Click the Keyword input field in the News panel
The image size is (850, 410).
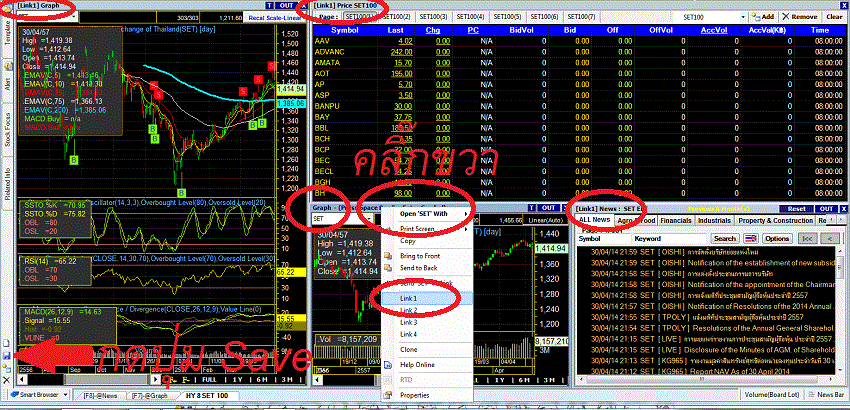pos(669,239)
